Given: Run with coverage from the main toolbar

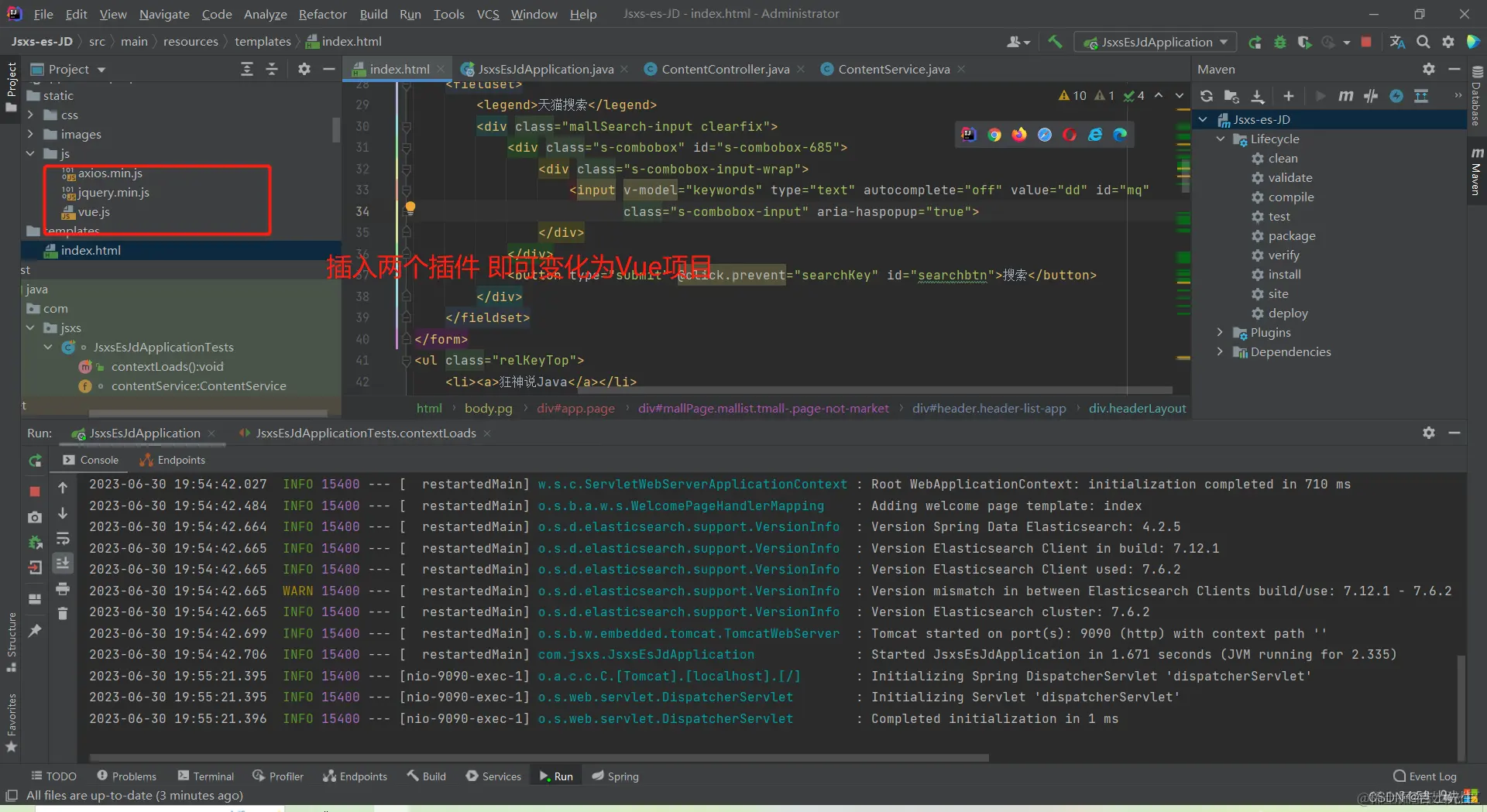Looking at the screenshot, I should (x=1305, y=42).
